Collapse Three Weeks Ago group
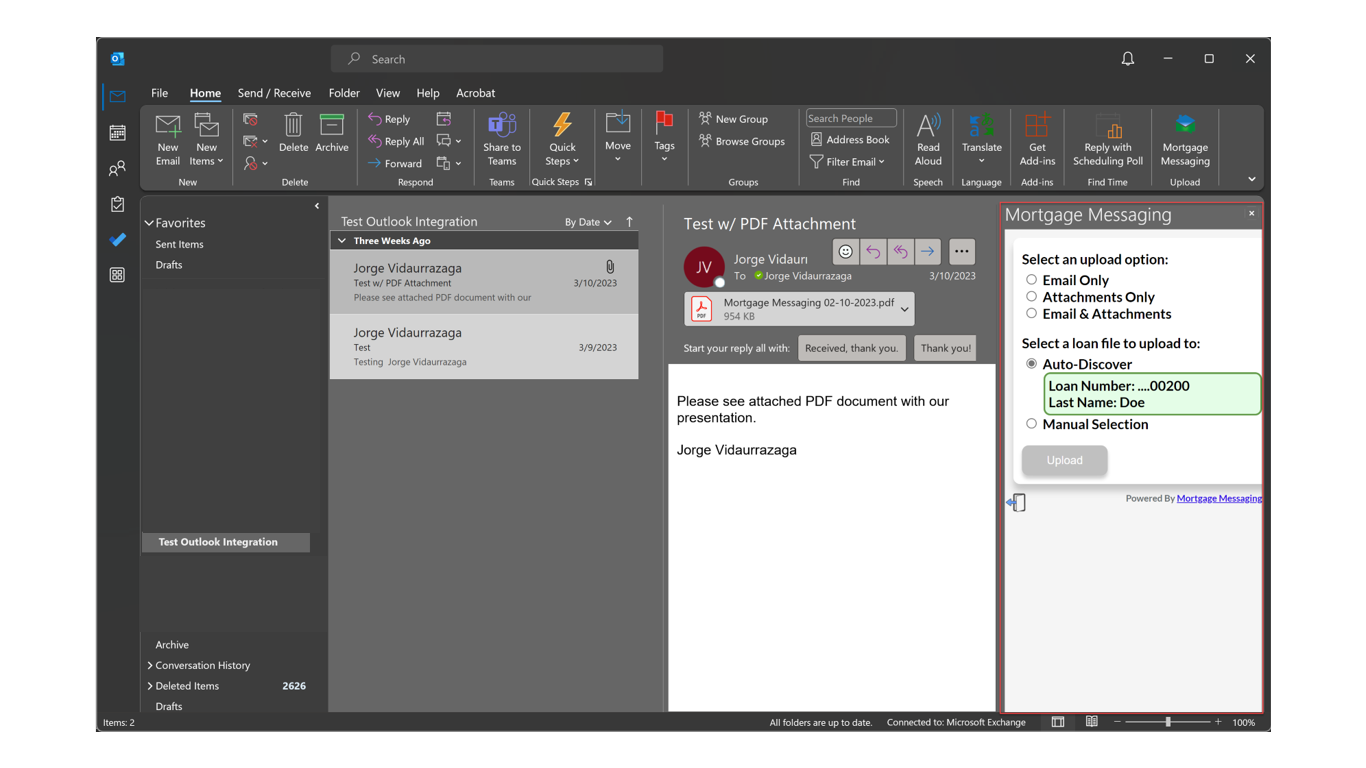1366x768 pixels. coord(342,241)
